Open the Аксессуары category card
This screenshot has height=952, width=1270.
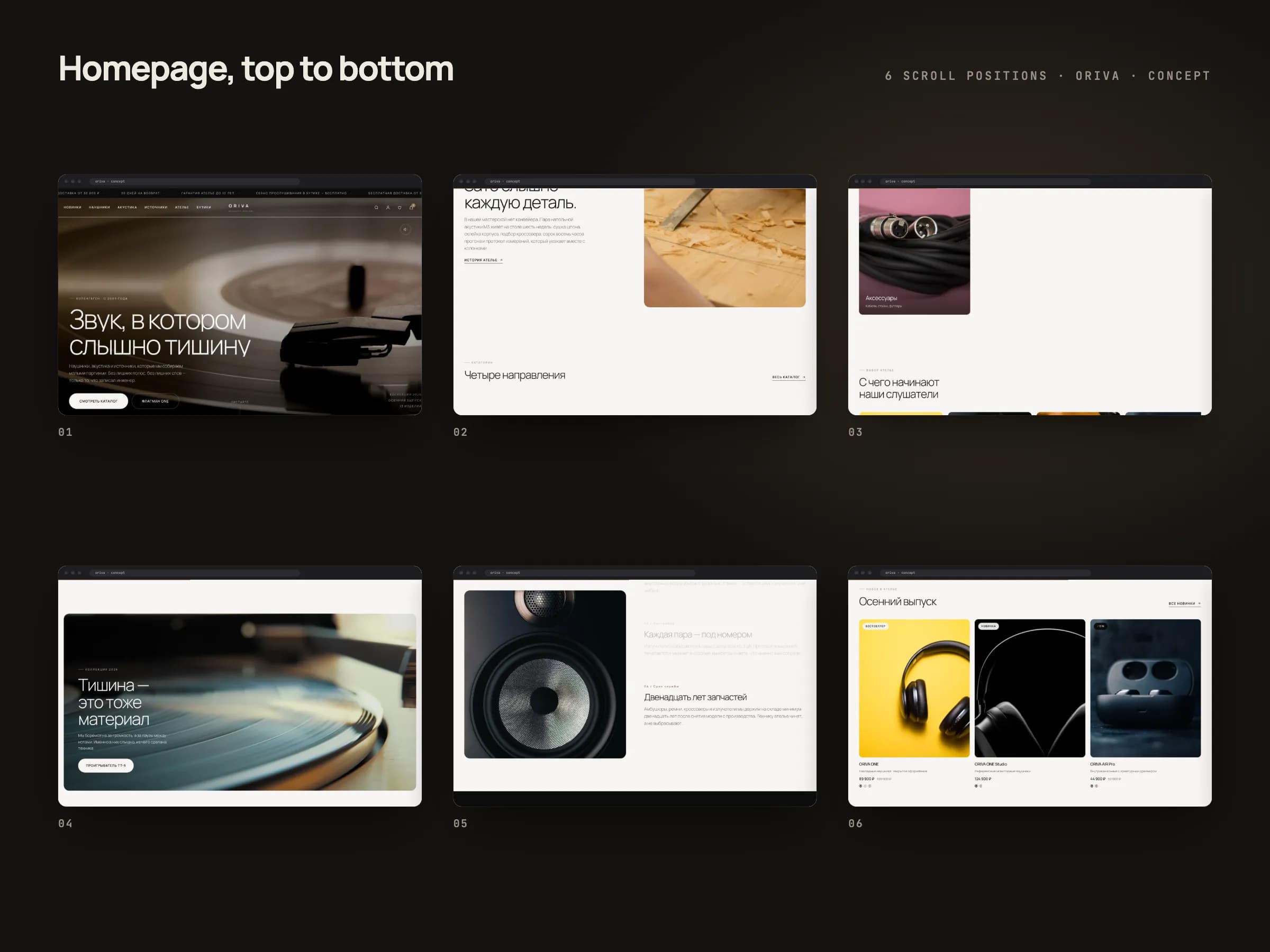914,251
